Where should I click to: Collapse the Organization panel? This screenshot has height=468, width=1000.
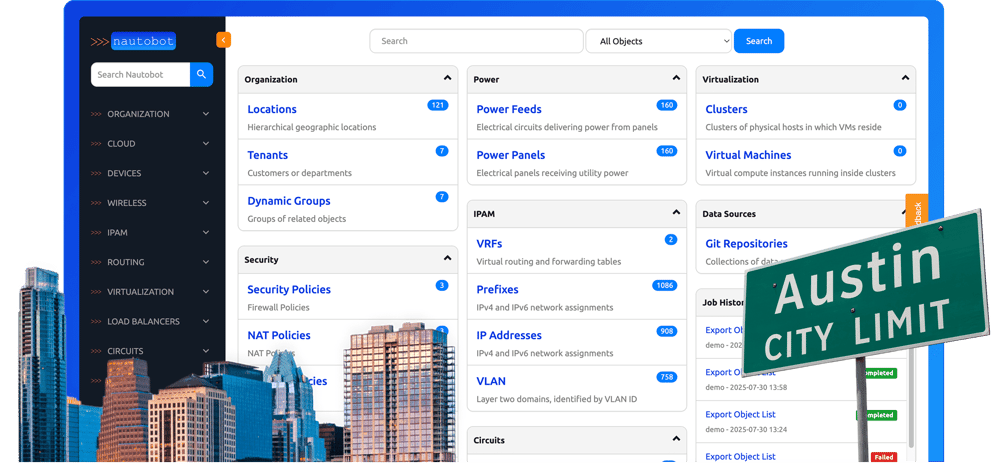pyautogui.click(x=447, y=78)
